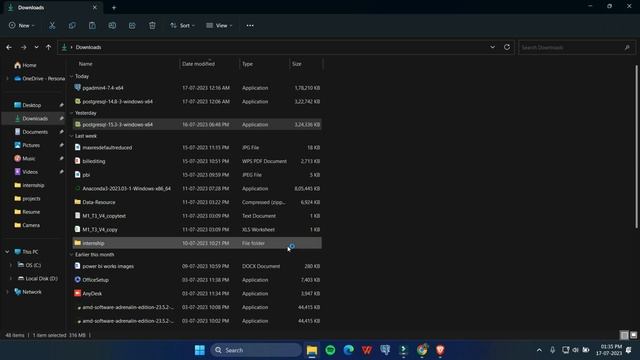Image resolution: width=640 pixels, height=360 pixels.
Task: Open WPS Office from the taskbar
Action: [x=367, y=350]
